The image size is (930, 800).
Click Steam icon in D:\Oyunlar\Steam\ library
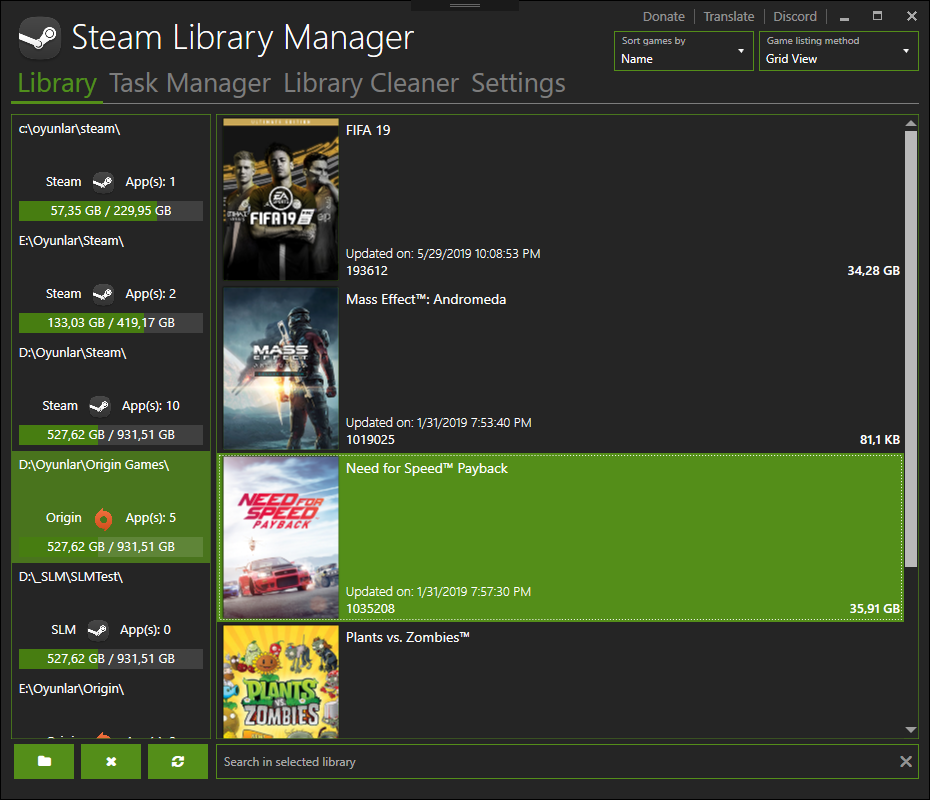point(100,406)
